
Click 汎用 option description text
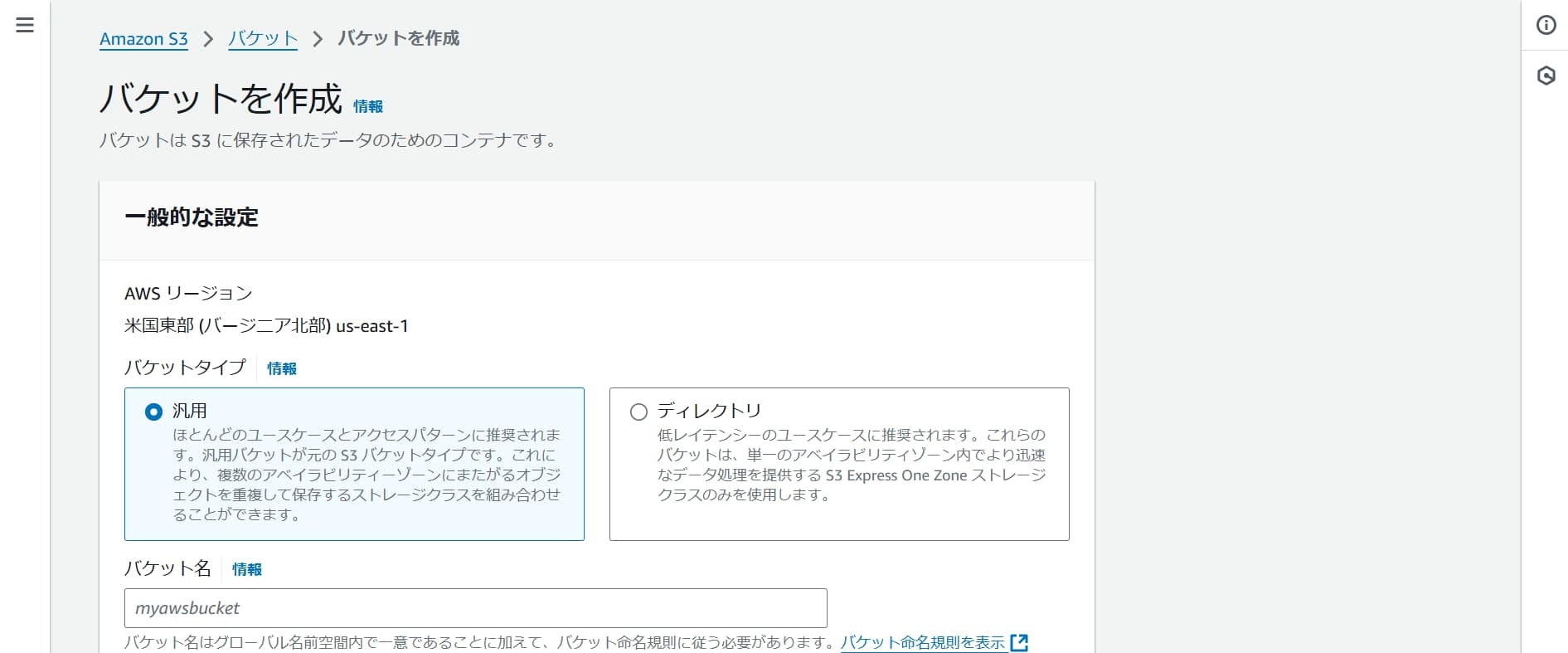pos(367,475)
